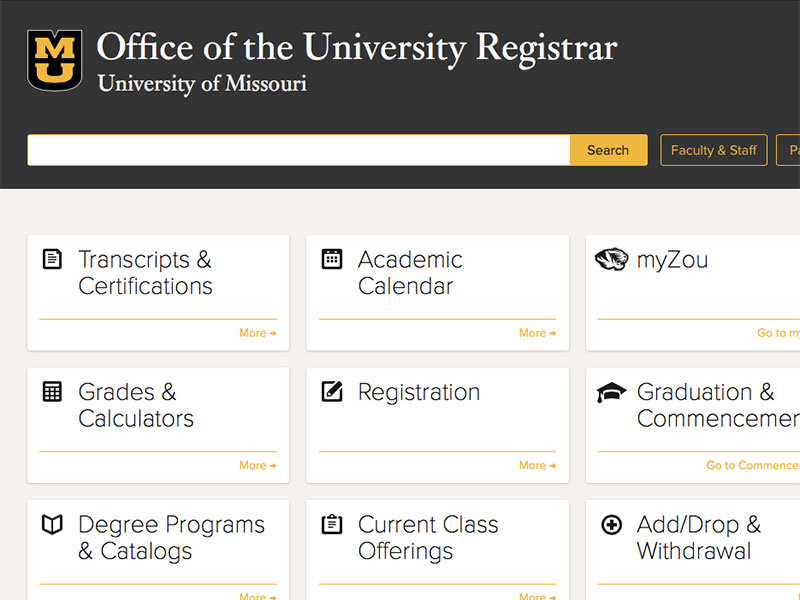Viewport: 800px width, 600px height.
Task: Click the Grades & Calculators calculator icon
Action: coord(52,391)
